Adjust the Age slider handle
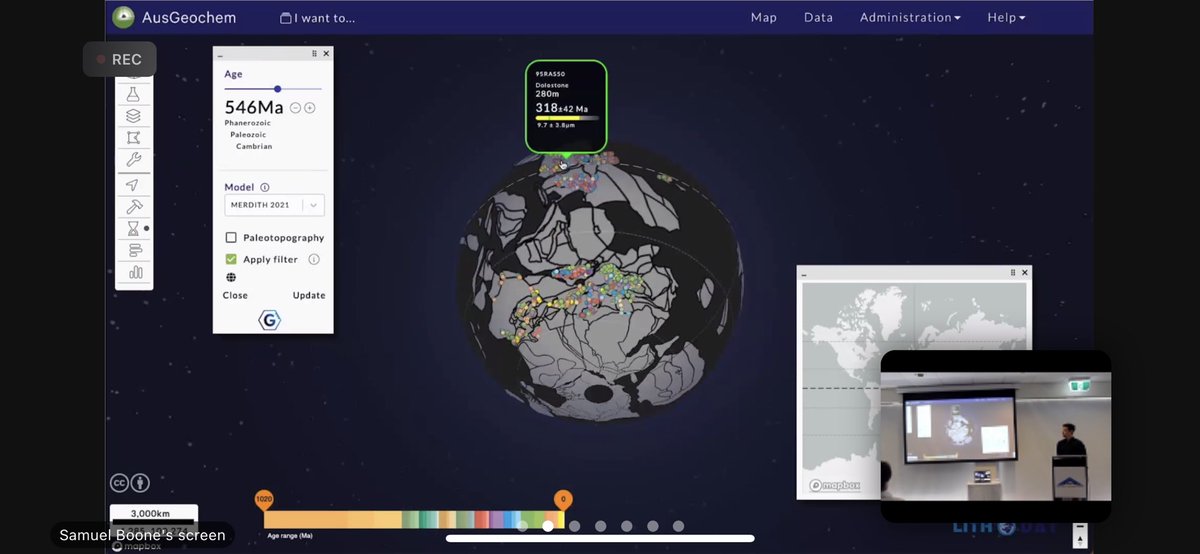 (277, 89)
